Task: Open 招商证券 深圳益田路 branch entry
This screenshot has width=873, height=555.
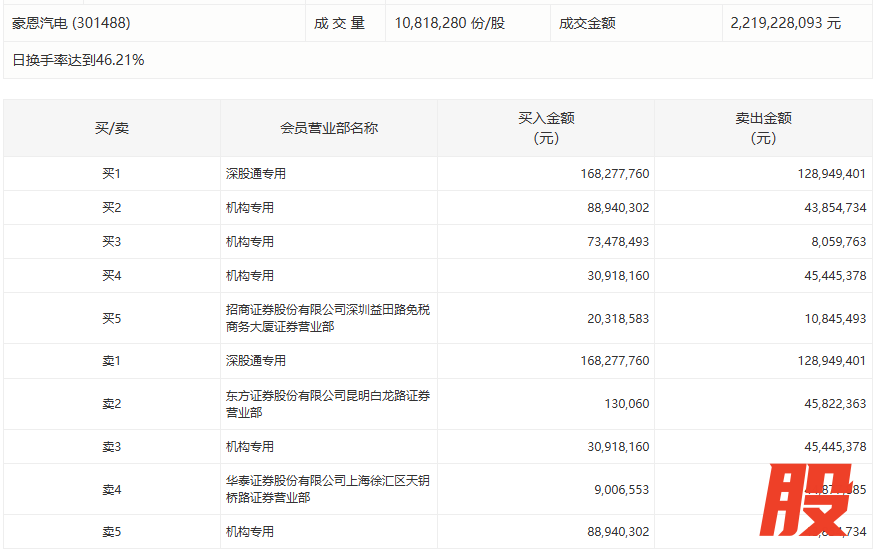Action: [x=327, y=318]
